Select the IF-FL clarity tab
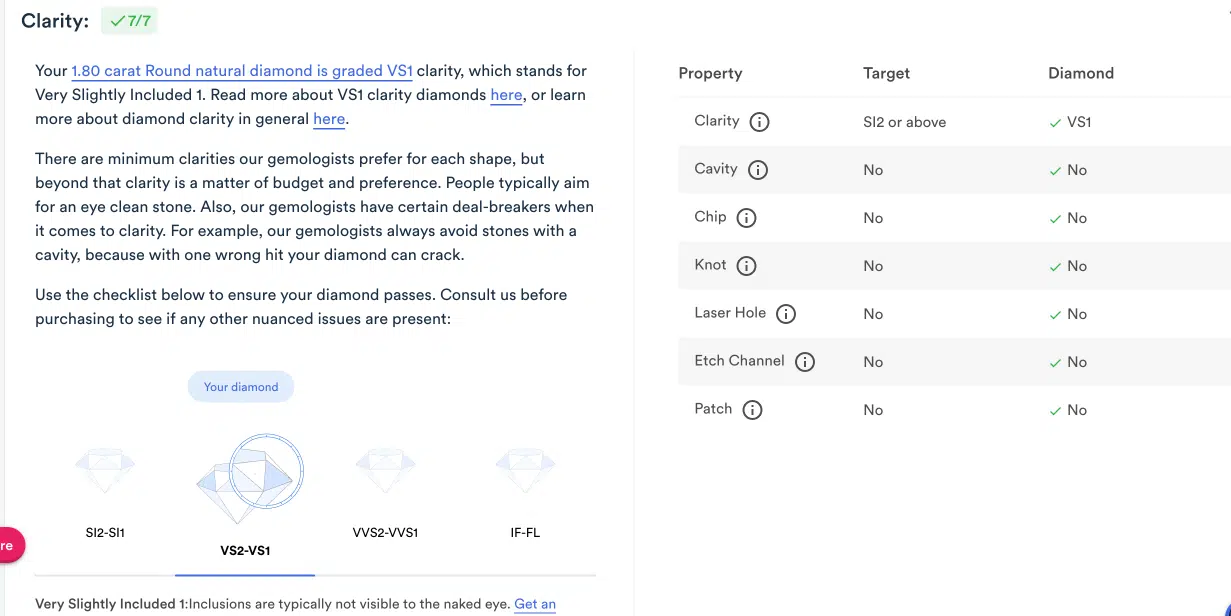1231x616 pixels. (x=525, y=532)
